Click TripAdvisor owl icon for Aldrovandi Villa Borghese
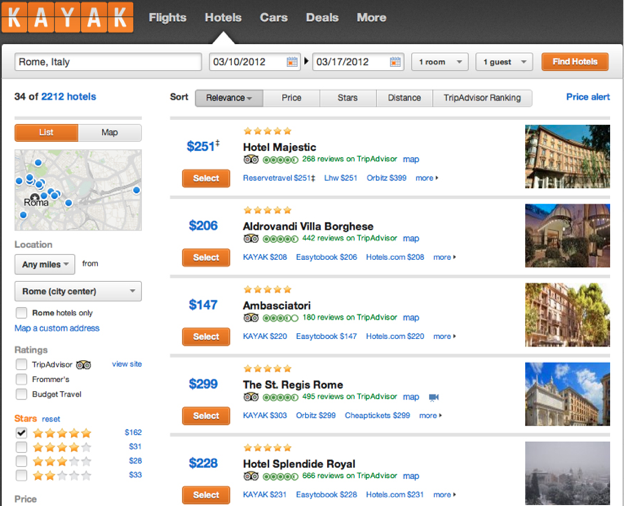This screenshot has height=506, width=624. tap(251, 239)
